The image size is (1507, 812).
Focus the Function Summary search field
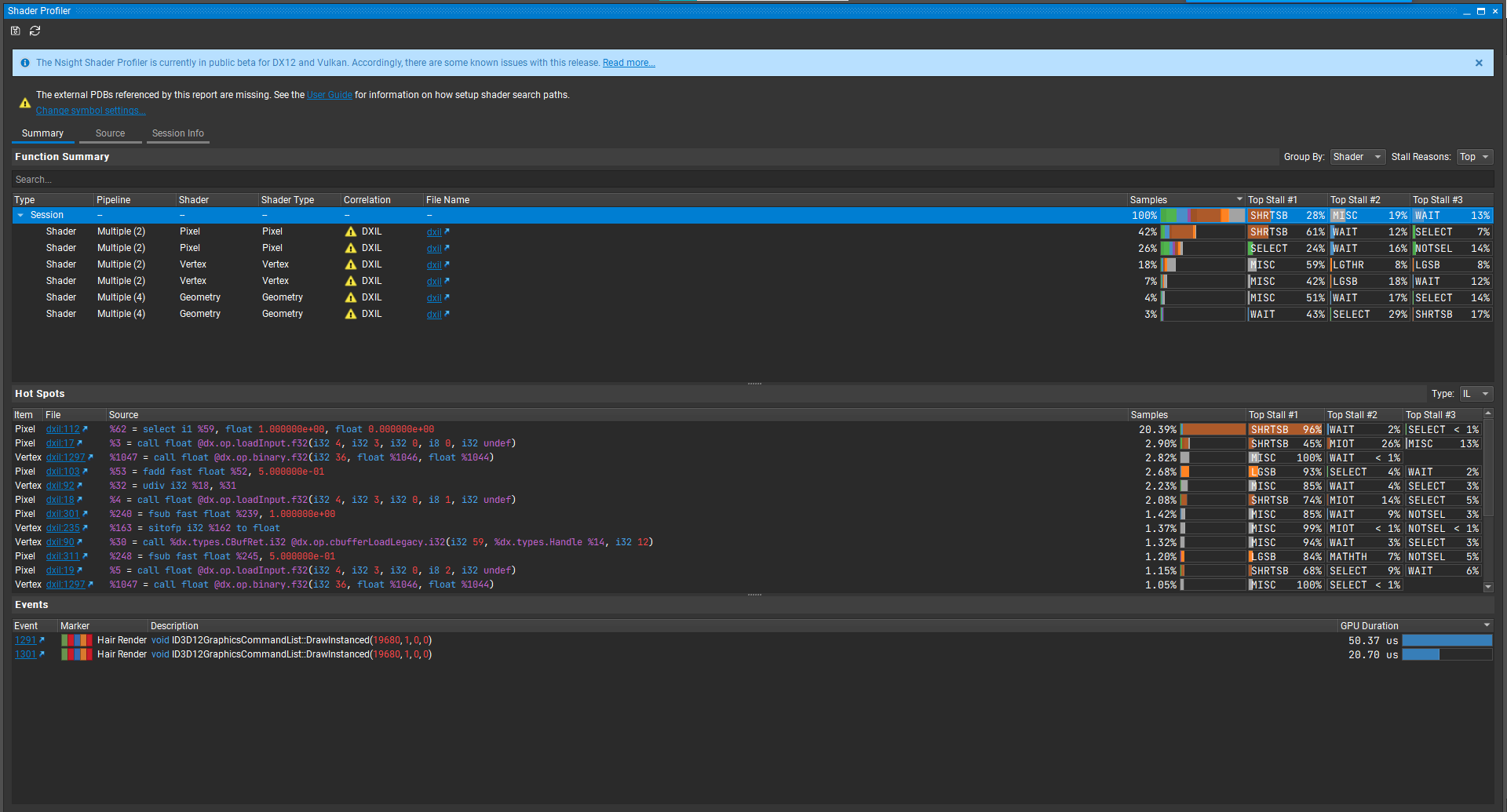tap(752, 180)
